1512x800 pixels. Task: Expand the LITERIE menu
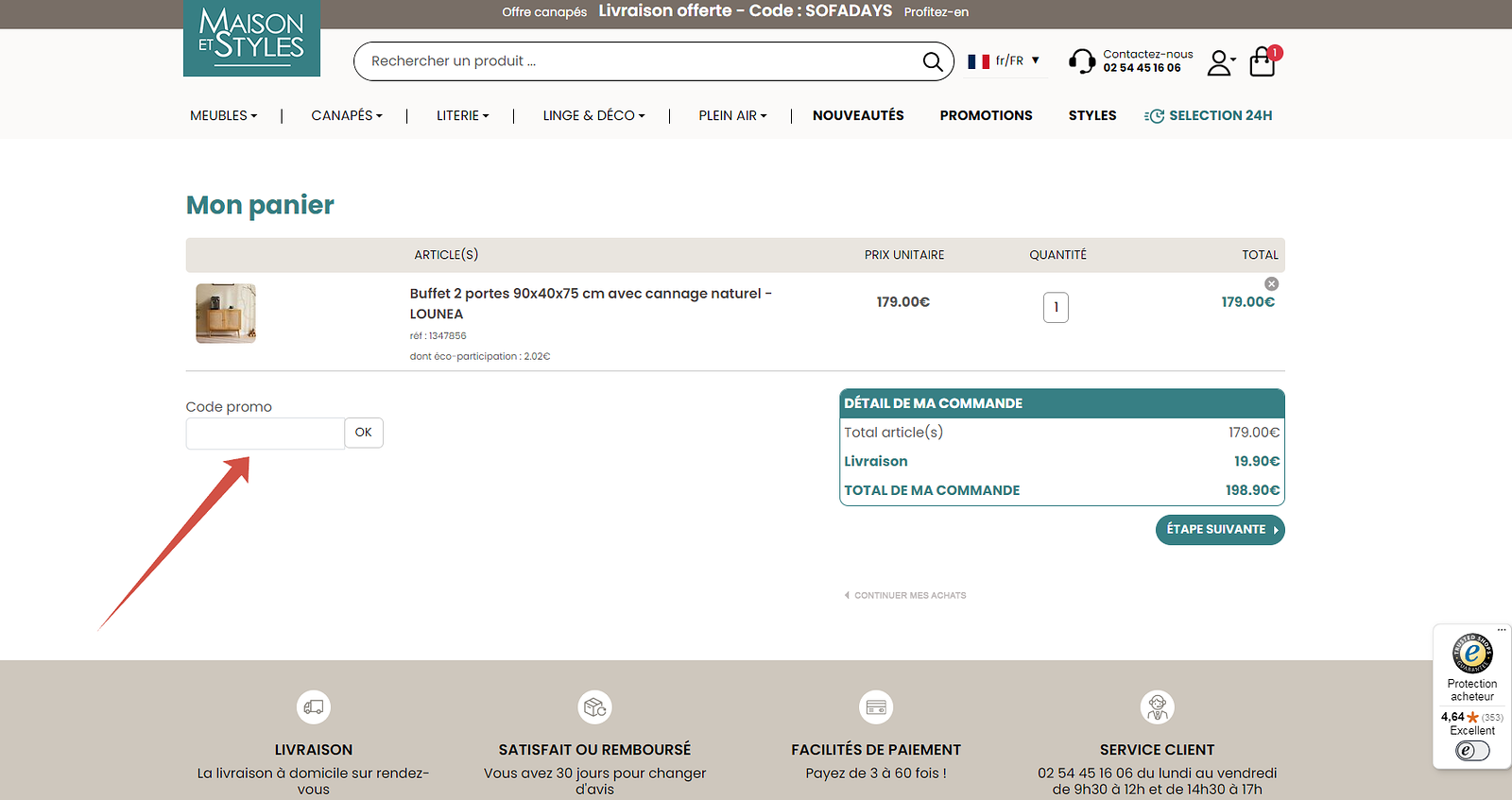click(463, 116)
